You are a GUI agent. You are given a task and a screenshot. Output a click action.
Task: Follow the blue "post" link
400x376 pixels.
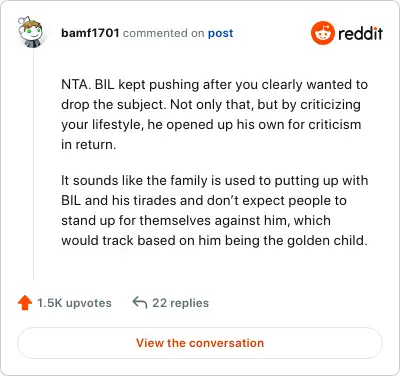pos(220,33)
